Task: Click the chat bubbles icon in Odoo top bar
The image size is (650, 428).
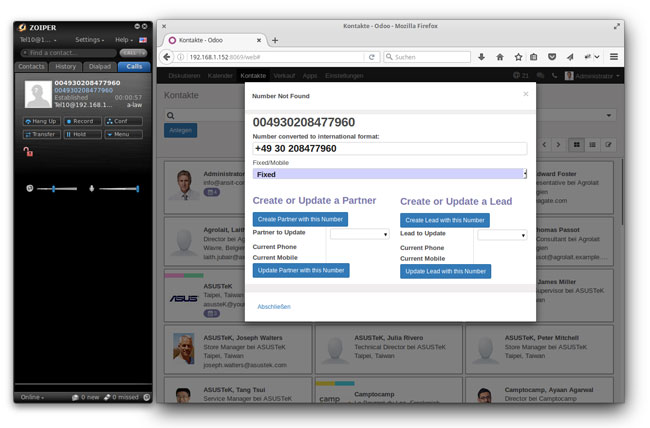Action: point(540,75)
